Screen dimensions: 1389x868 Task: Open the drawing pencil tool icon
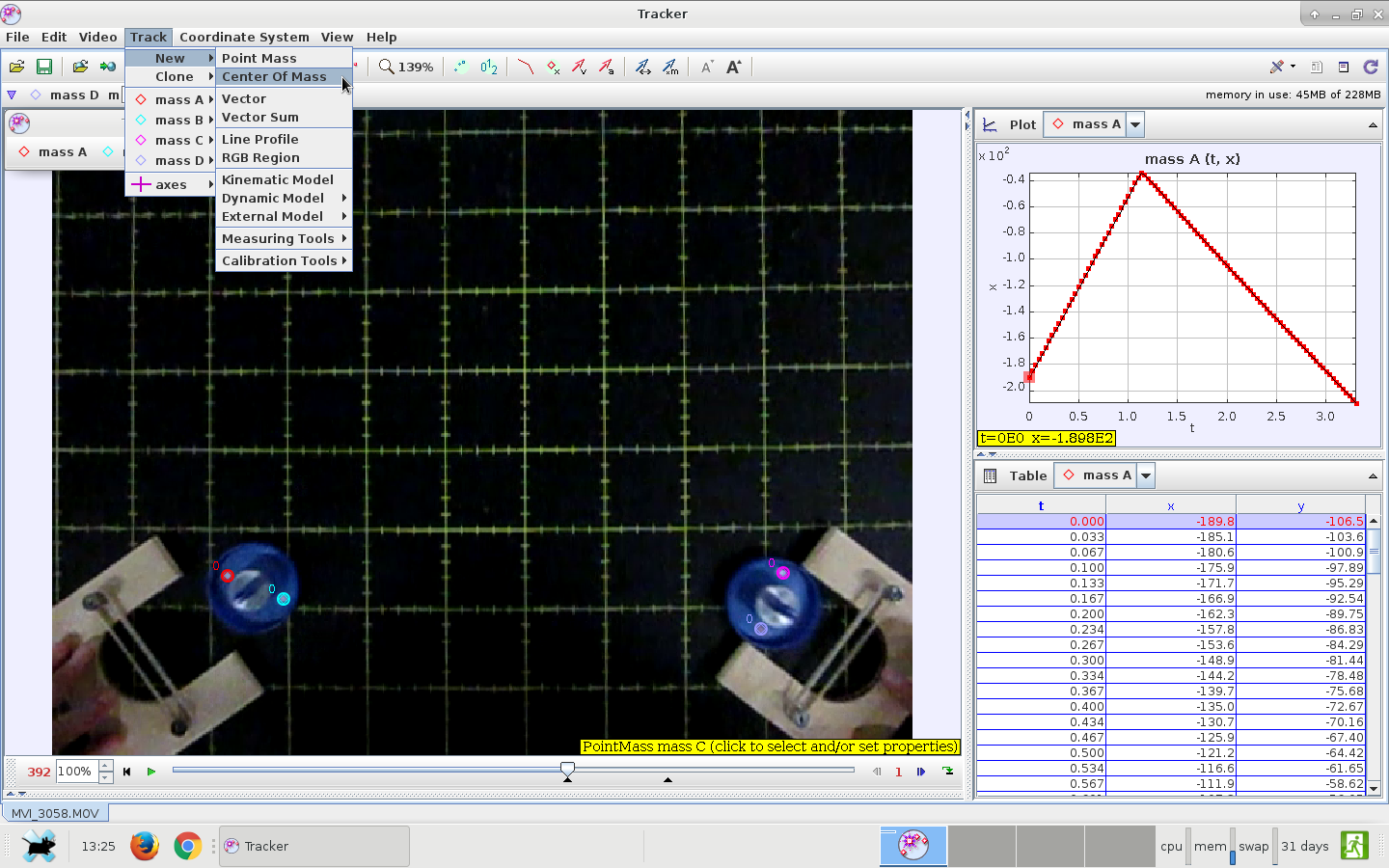coord(1278,67)
